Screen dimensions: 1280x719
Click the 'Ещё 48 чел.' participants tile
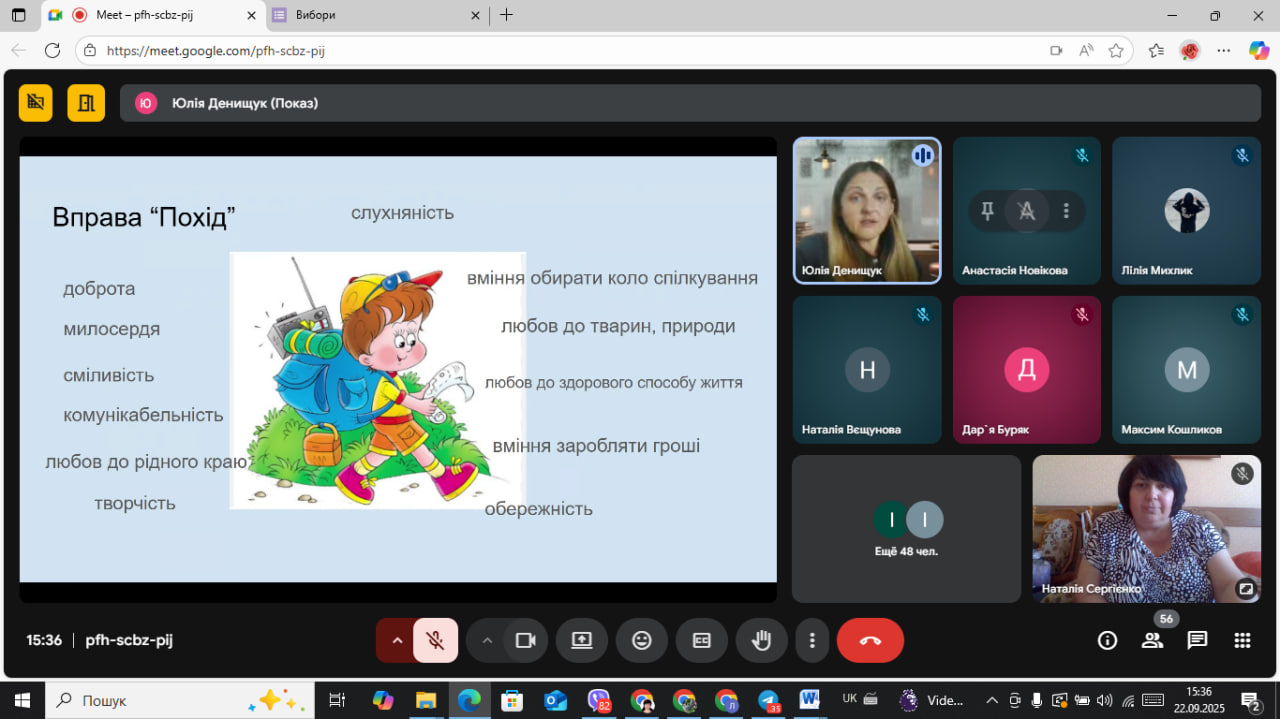(906, 529)
